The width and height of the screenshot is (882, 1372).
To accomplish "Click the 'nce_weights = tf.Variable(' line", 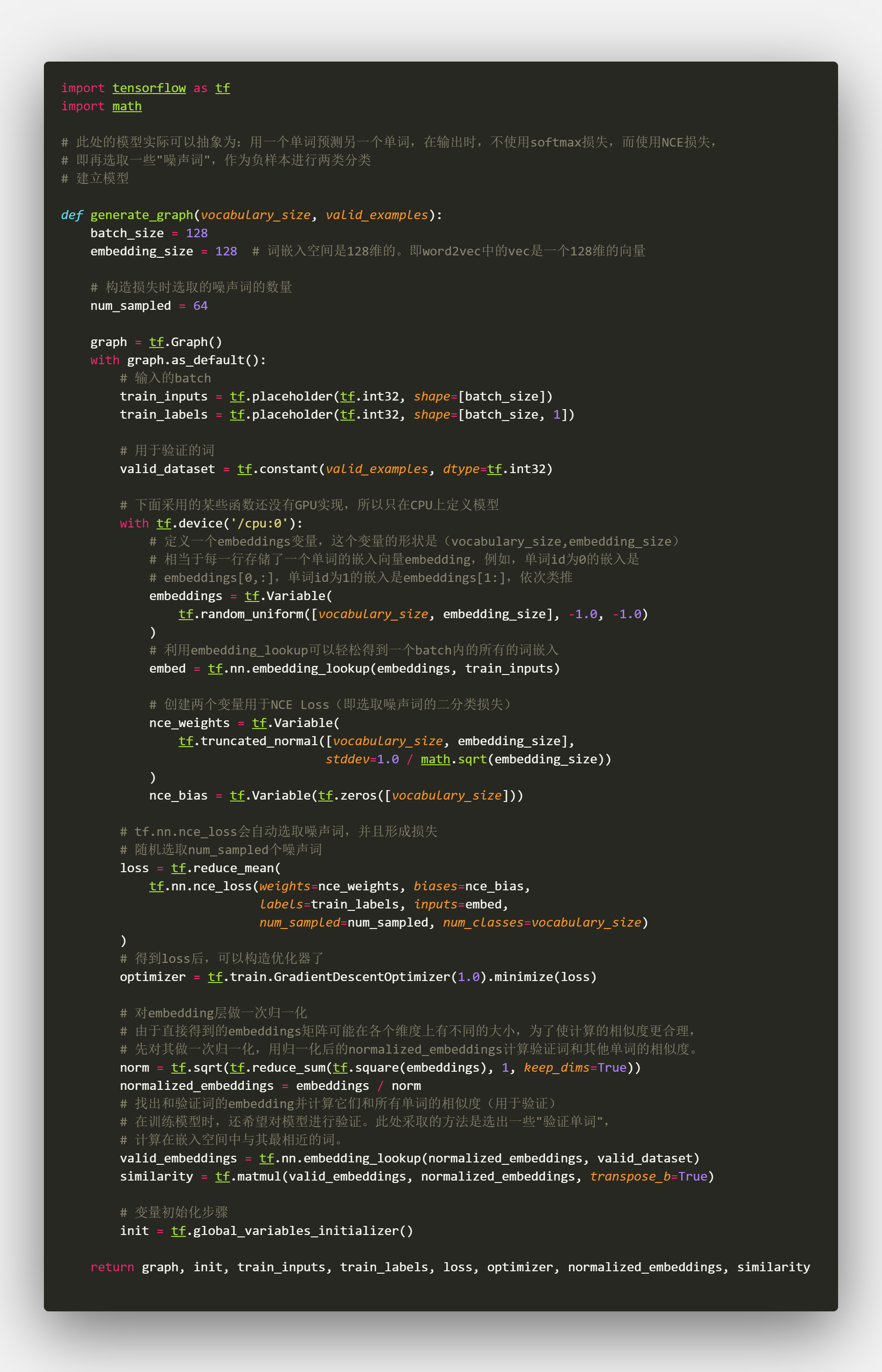I will pyautogui.click(x=244, y=724).
